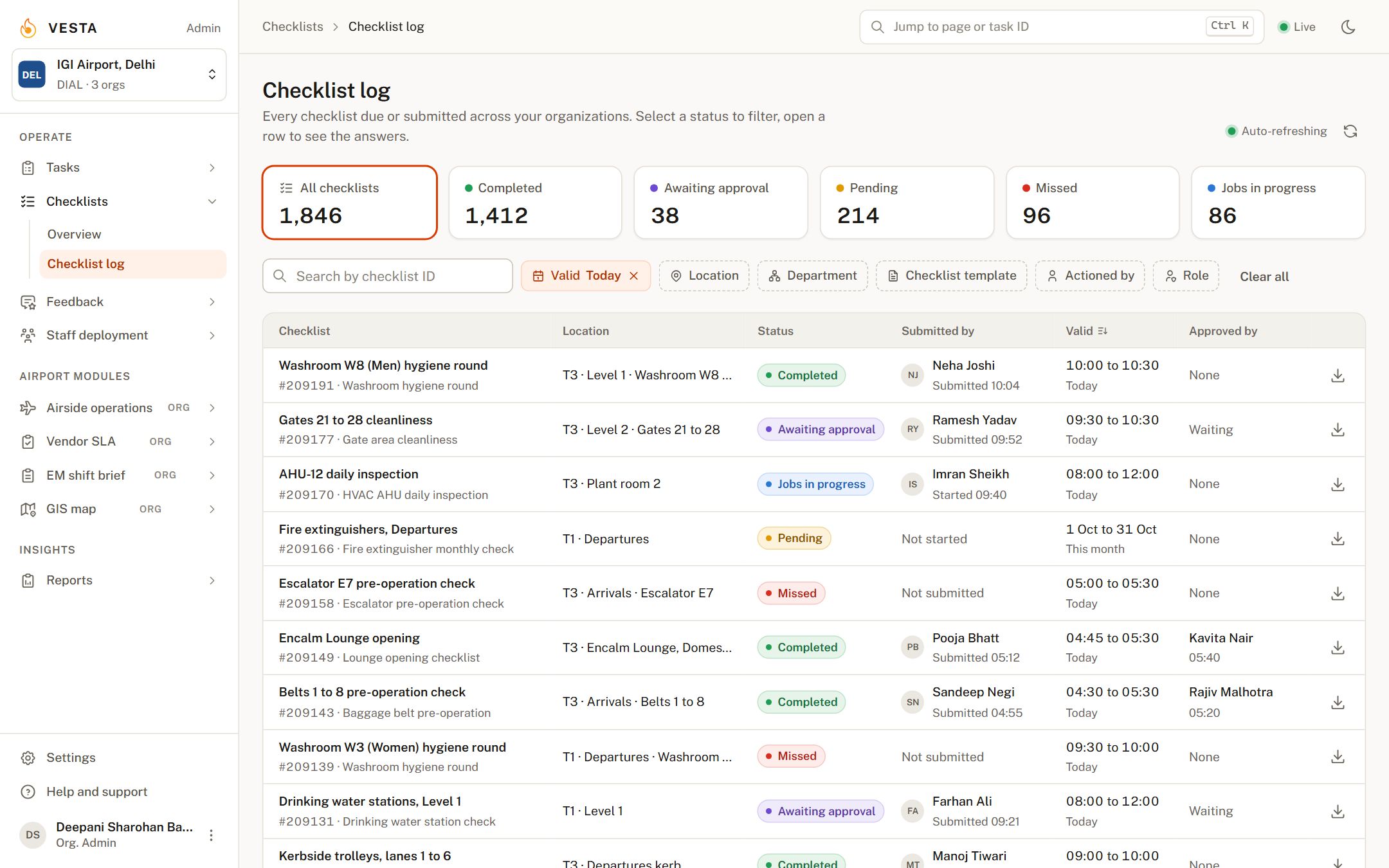Select the Awaiting approval card
Screen dimensions: 1389x868
pos(721,203)
